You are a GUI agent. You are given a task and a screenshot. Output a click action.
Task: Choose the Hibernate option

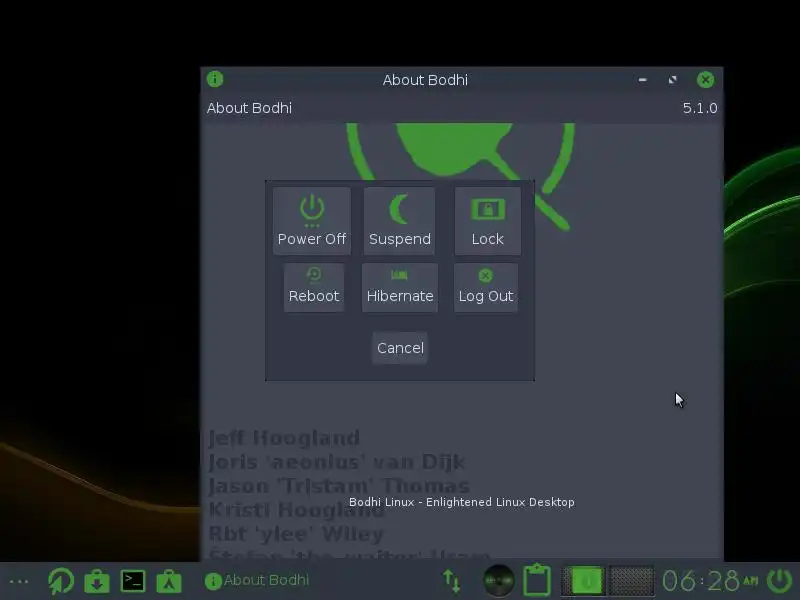(400, 287)
